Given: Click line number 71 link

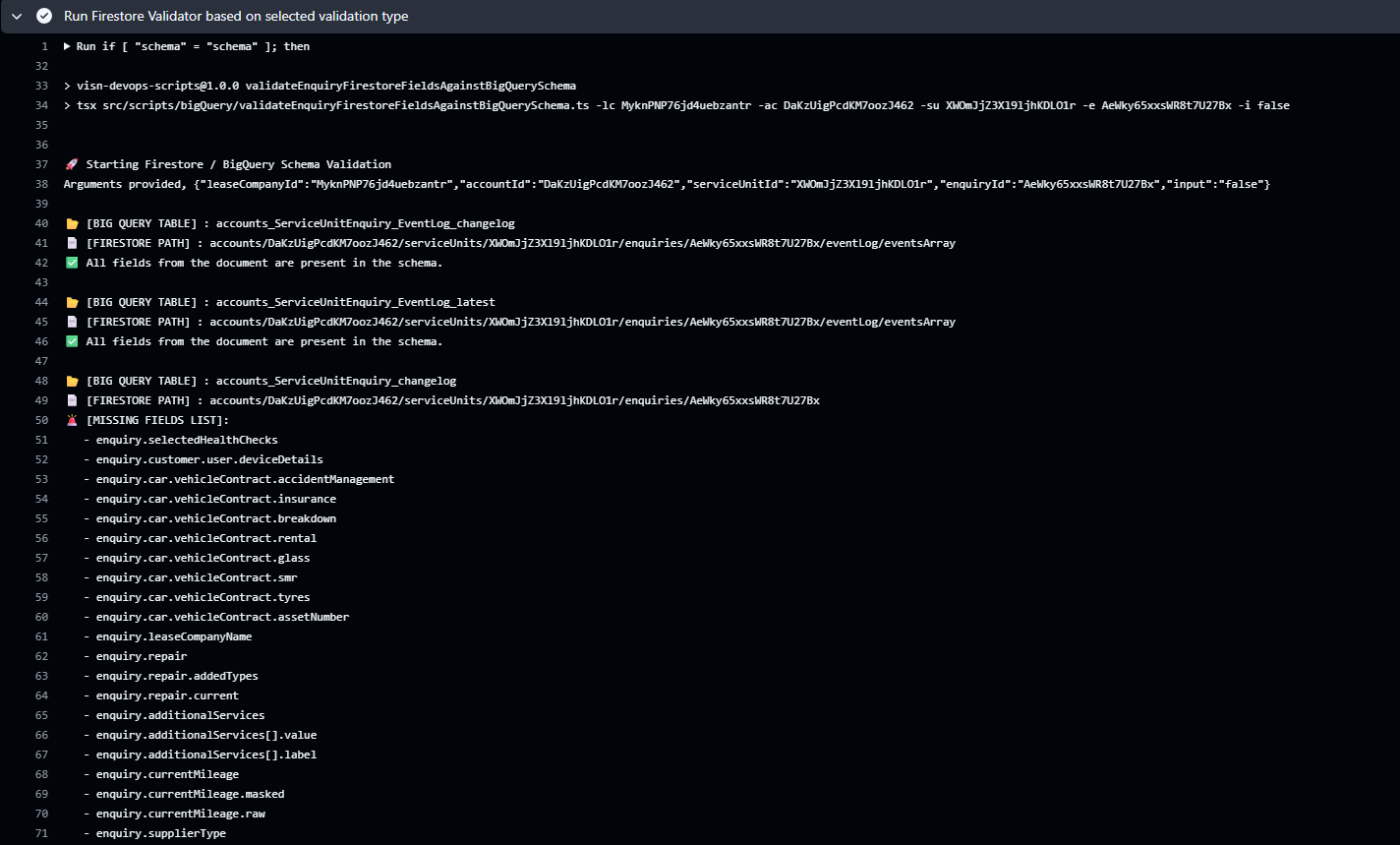Looking at the screenshot, I should pyautogui.click(x=41, y=833).
